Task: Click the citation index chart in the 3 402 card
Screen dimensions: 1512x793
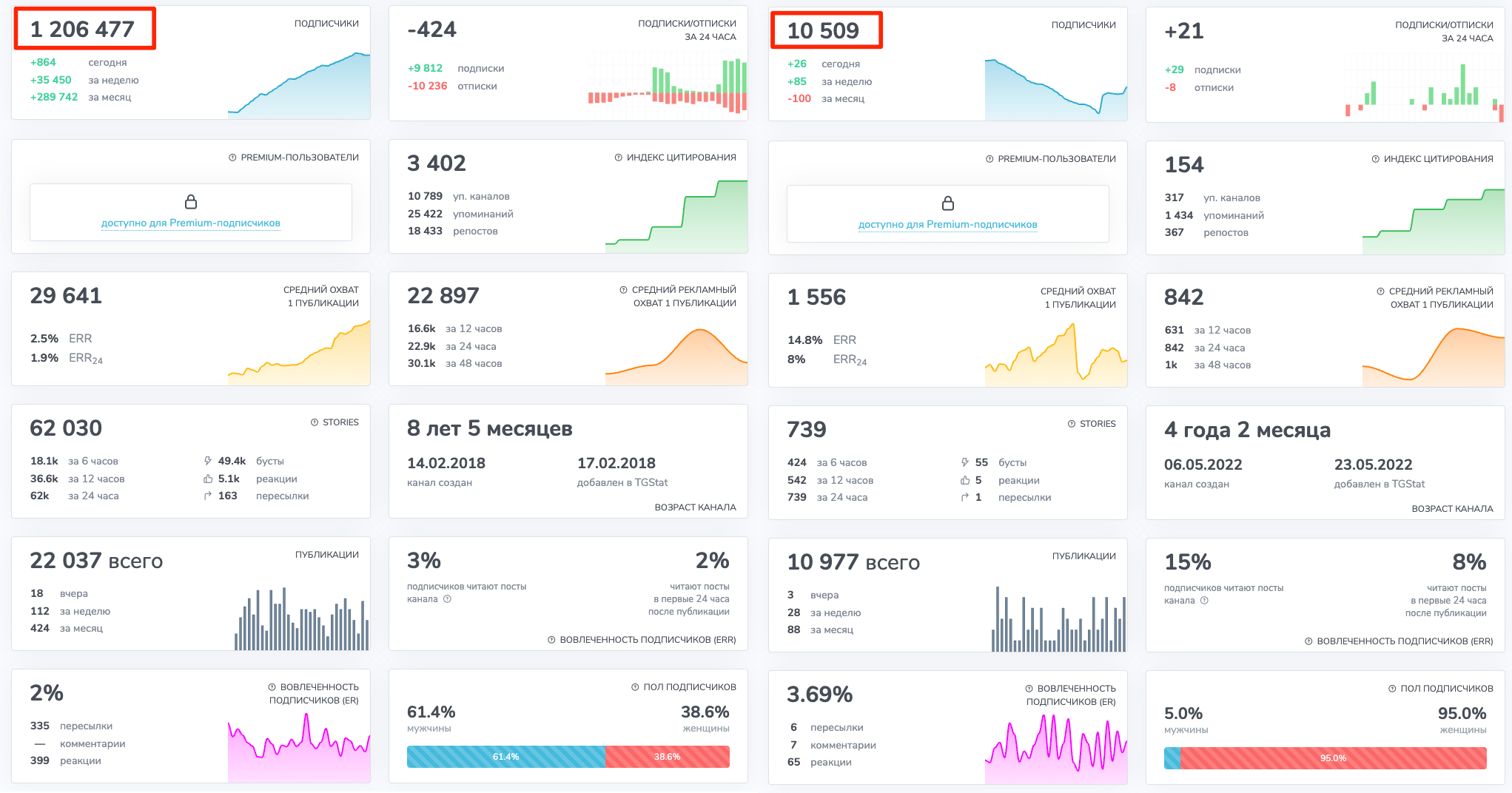Action: pos(676,216)
